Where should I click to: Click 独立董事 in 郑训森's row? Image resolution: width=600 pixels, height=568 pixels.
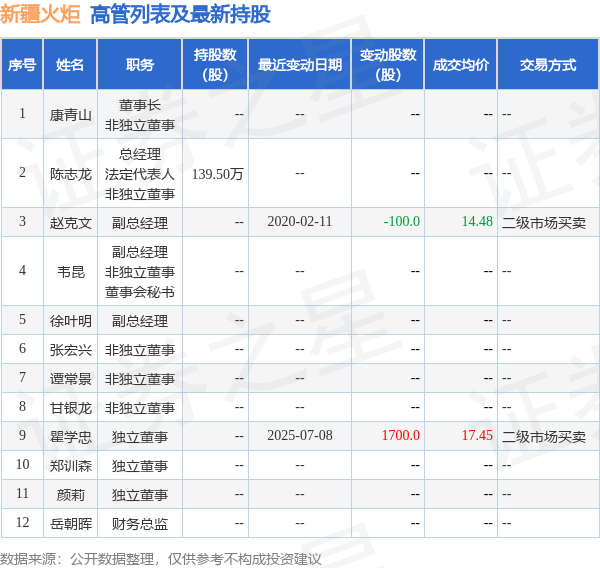140,466
